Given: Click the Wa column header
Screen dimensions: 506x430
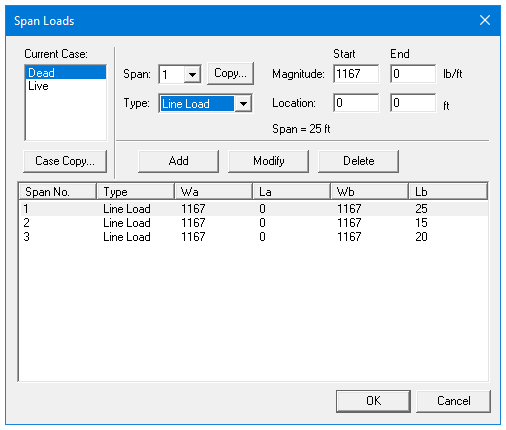Looking at the screenshot, I should pyautogui.click(x=213, y=192).
